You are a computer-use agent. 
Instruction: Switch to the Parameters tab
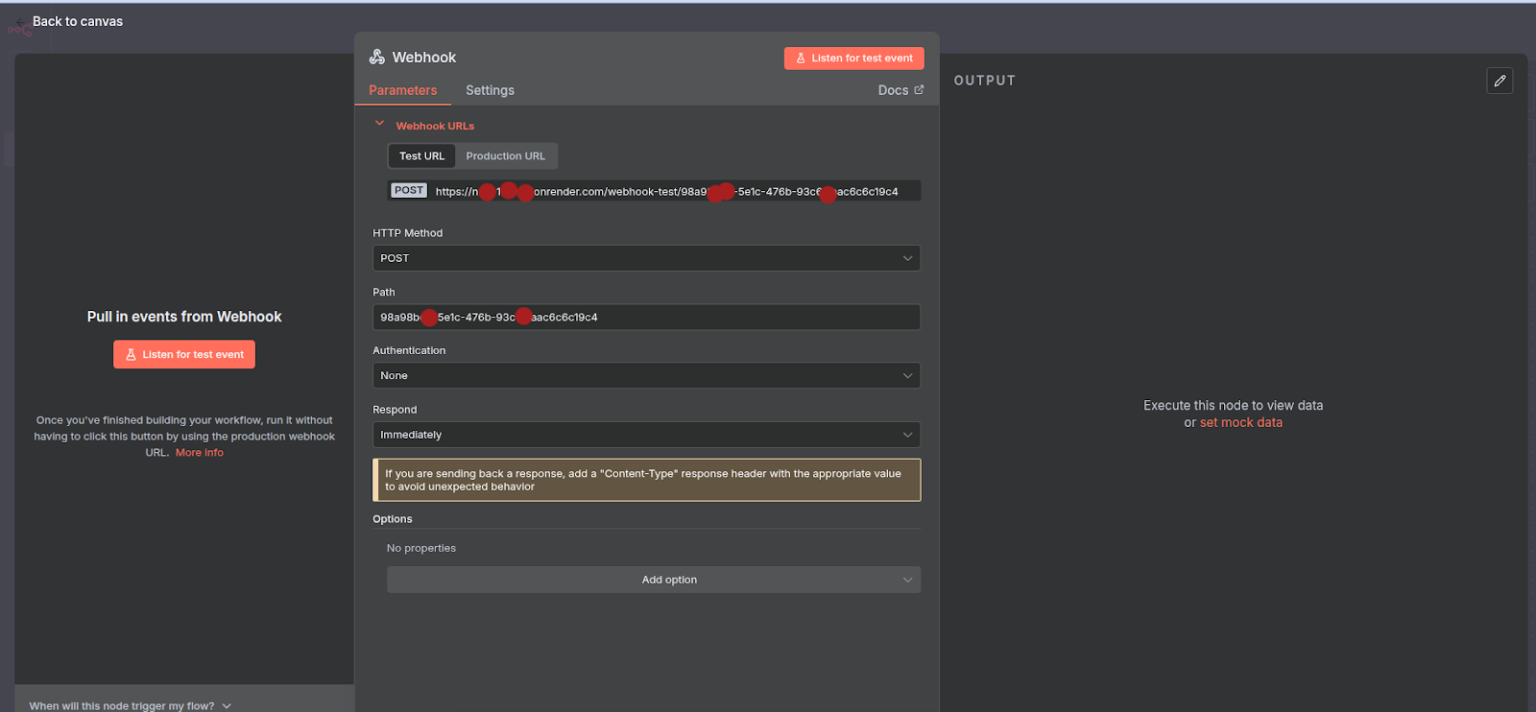pos(403,90)
